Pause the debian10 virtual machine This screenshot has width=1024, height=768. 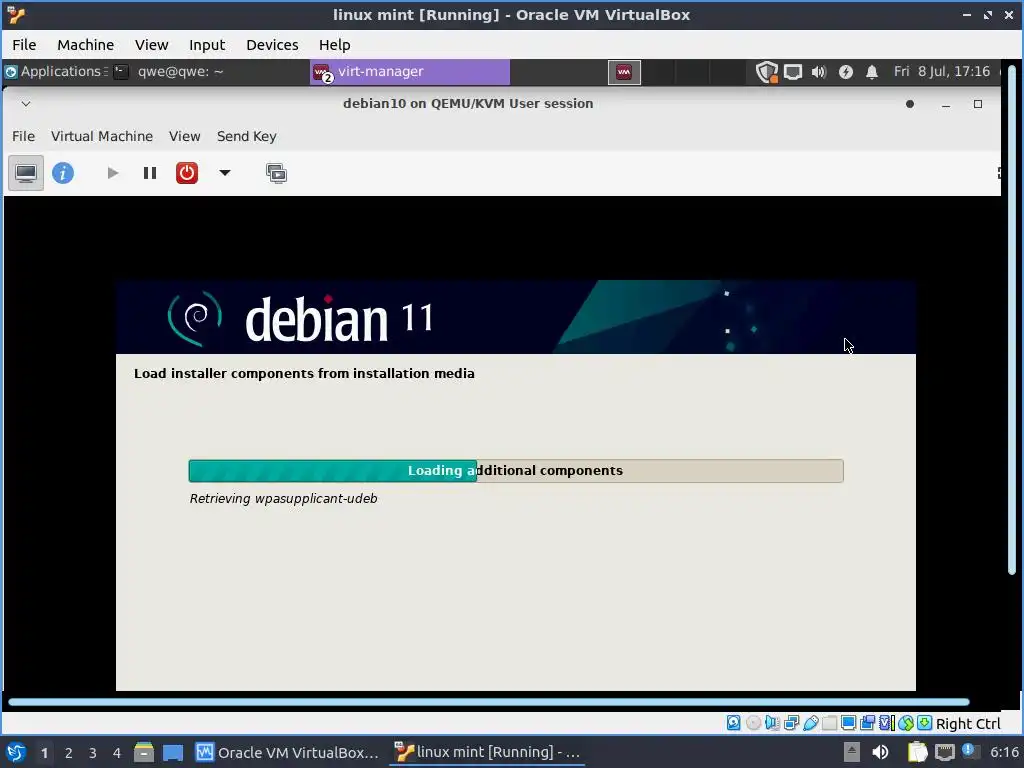point(150,173)
